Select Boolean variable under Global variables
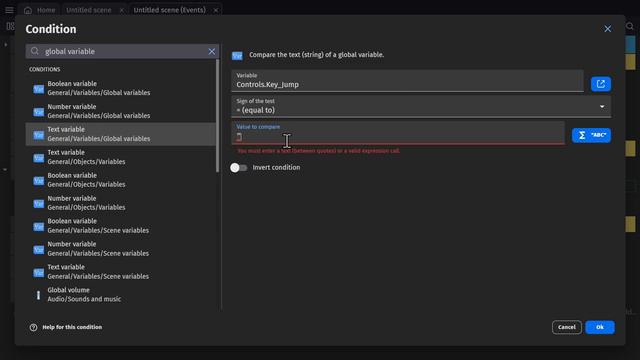 [x=120, y=88]
